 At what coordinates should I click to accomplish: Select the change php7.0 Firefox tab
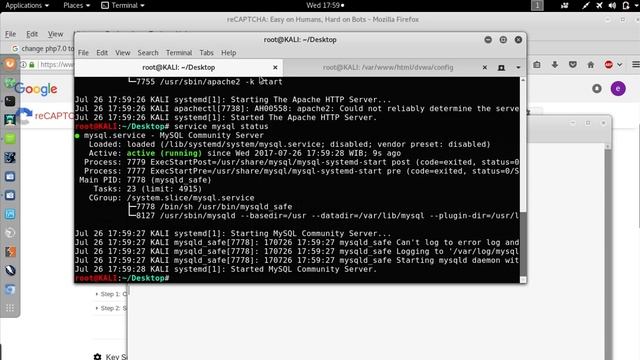pos(43,49)
